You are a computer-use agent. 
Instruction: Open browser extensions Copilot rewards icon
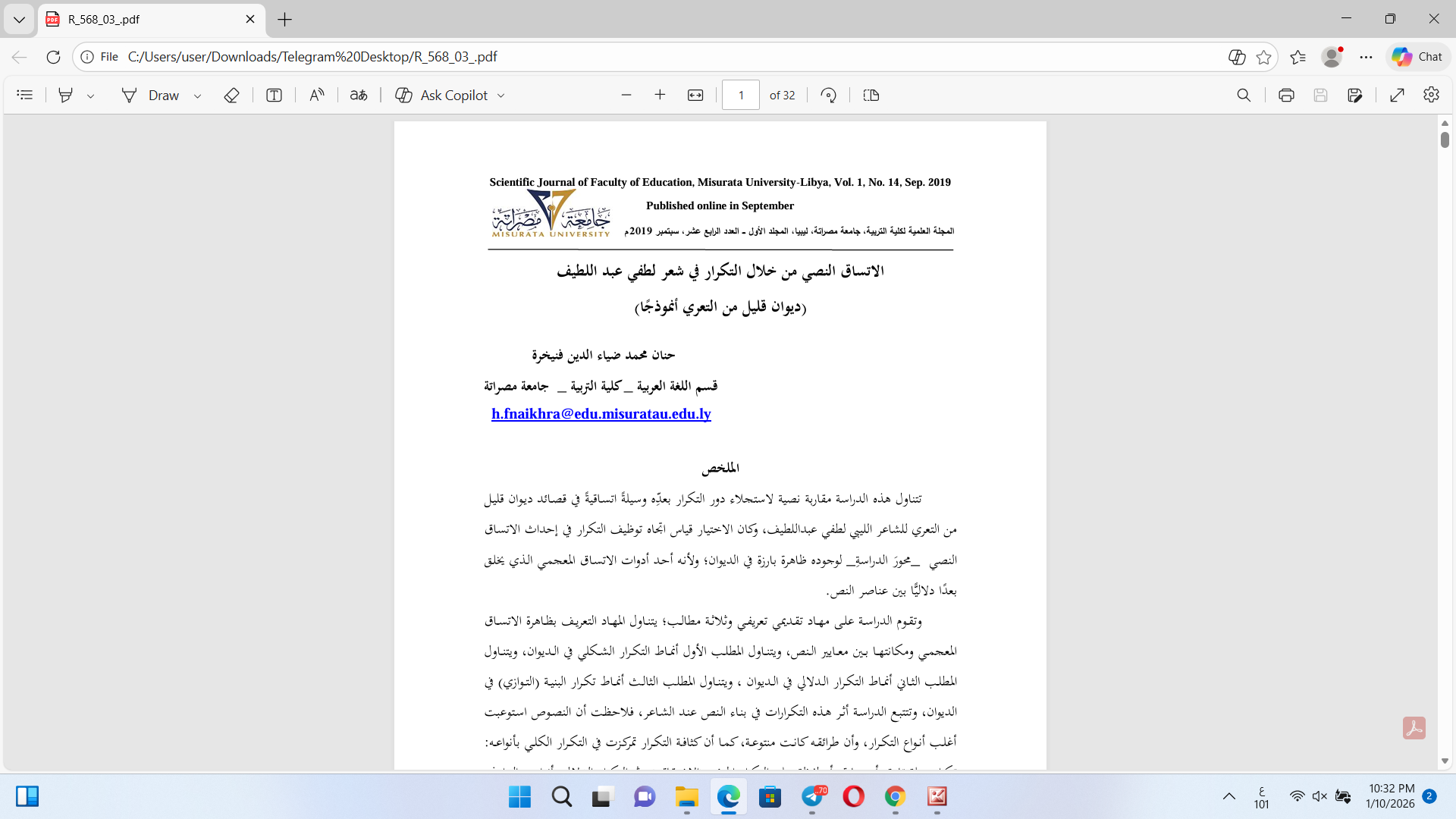(x=1237, y=57)
